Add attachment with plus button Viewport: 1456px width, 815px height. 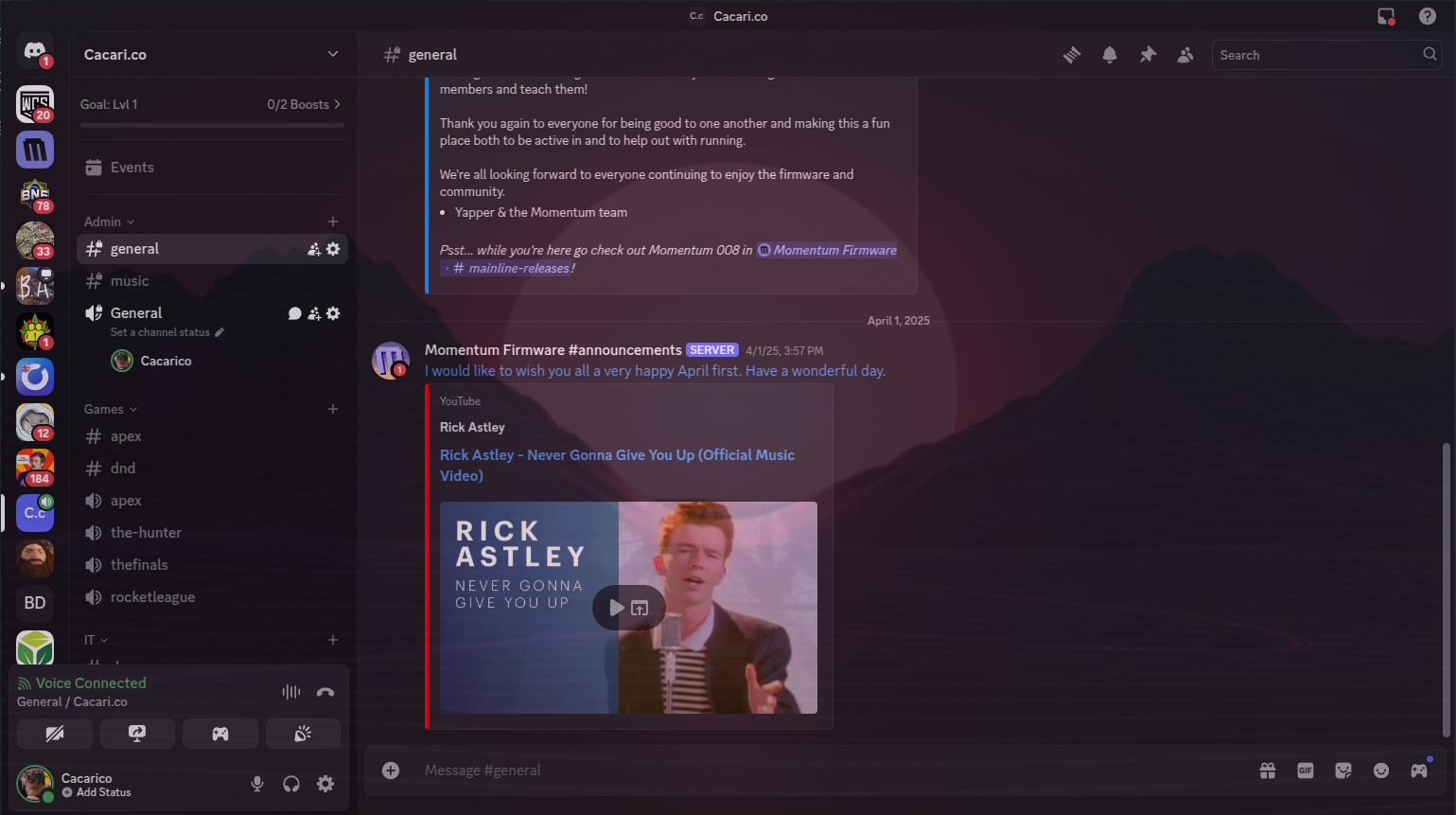391,771
